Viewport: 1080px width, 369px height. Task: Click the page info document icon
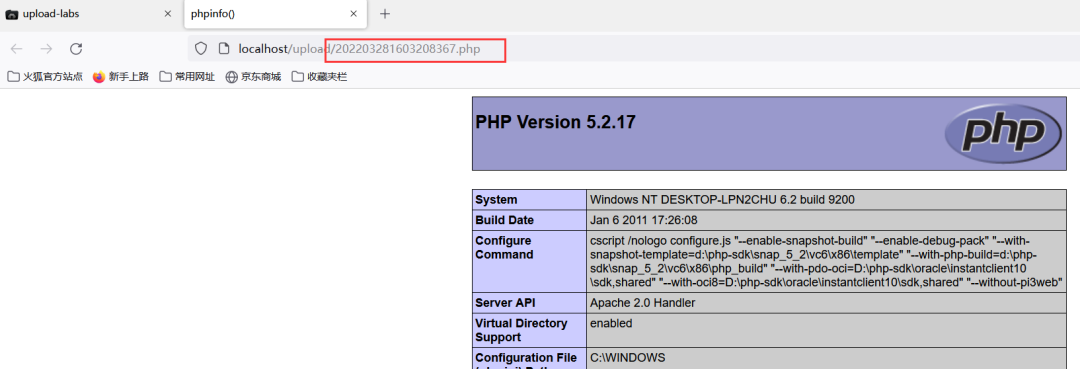[x=223, y=49]
